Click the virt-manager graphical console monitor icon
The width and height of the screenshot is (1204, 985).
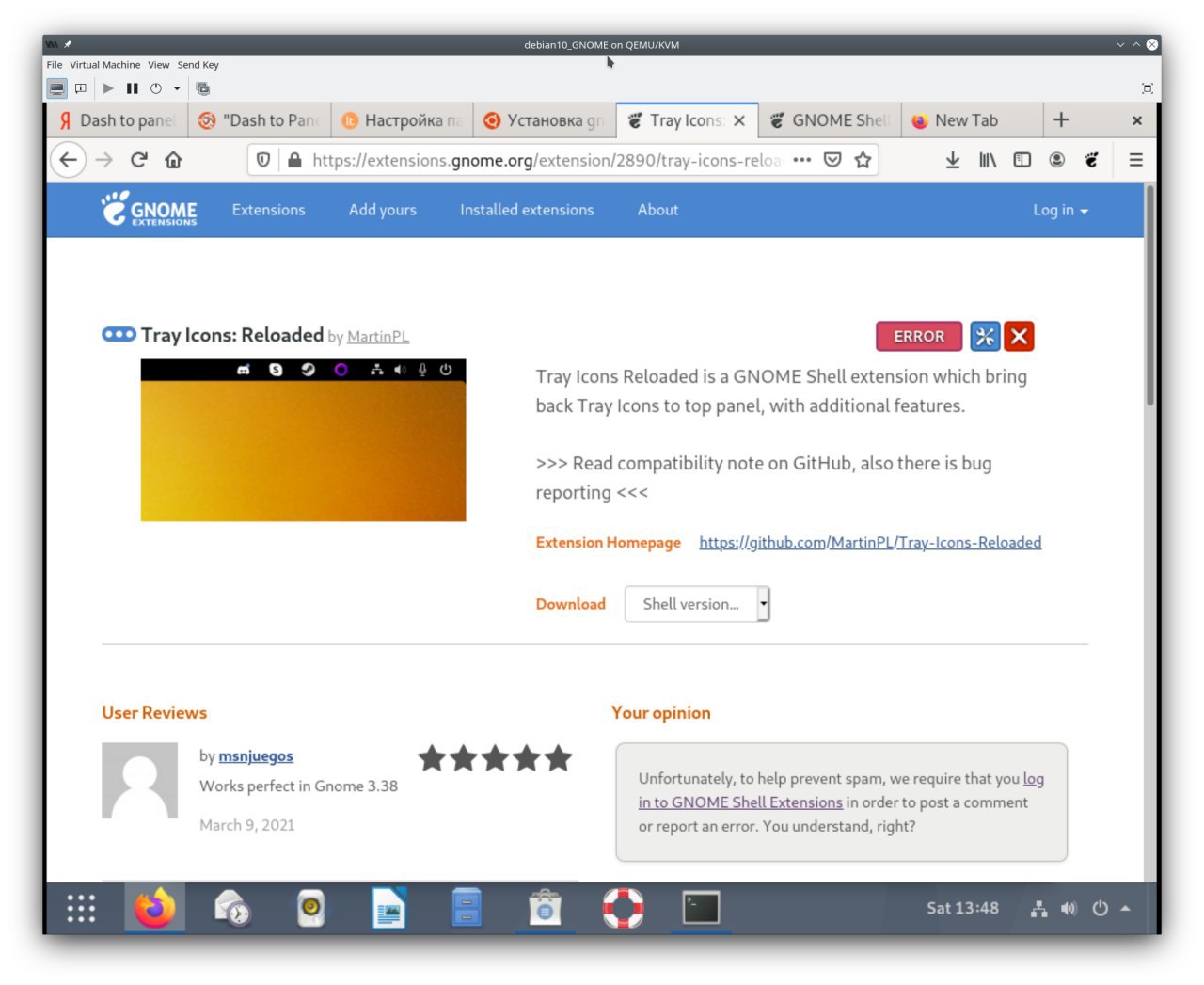(x=57, y=88)
